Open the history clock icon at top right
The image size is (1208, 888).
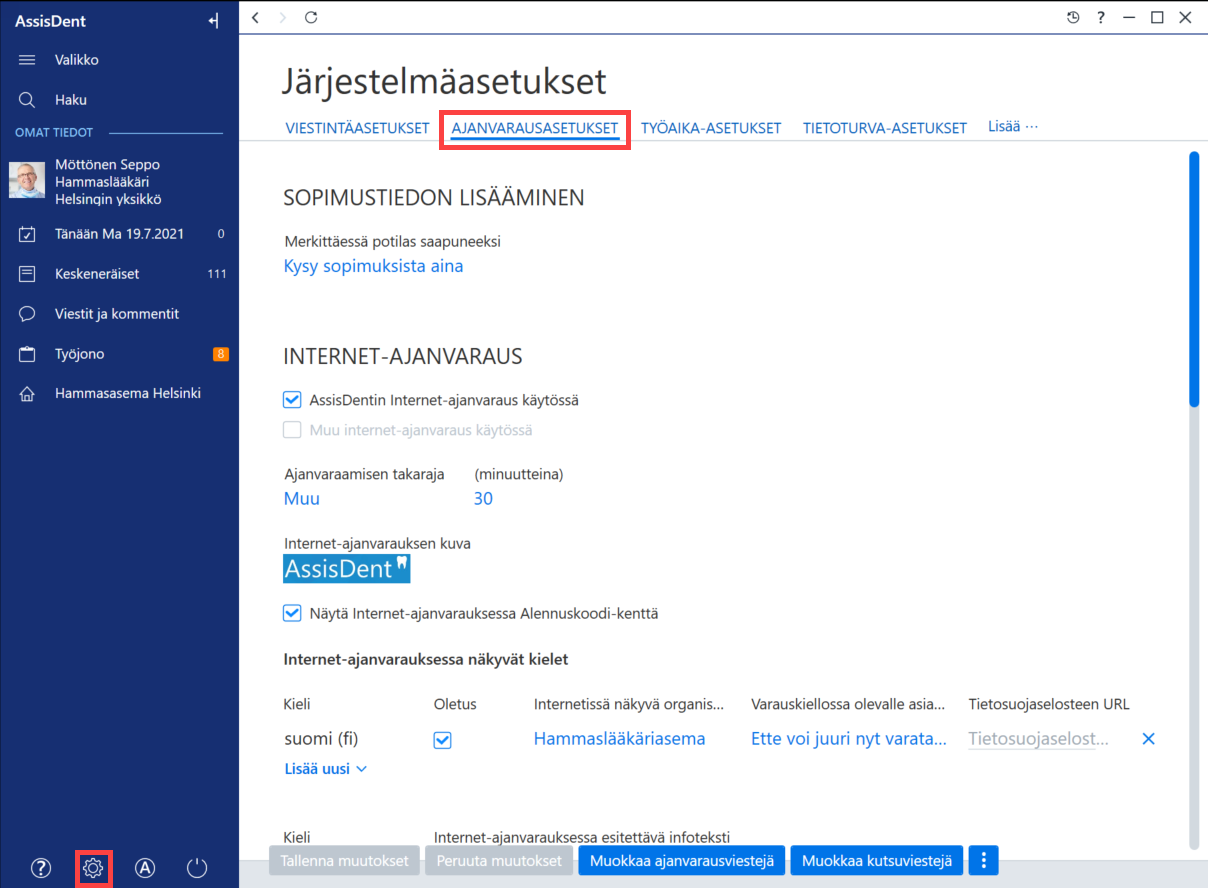click(x=1073, y=17)
